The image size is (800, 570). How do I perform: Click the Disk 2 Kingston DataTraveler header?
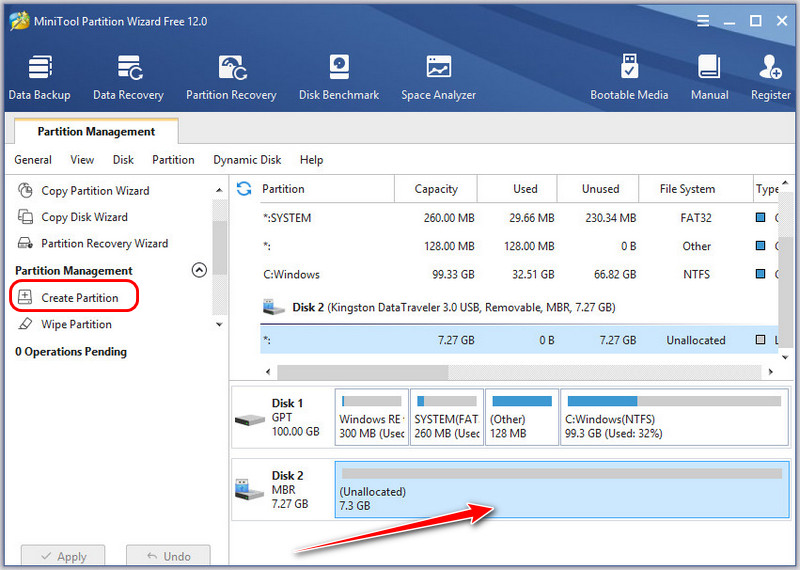(x=454, y=307)
